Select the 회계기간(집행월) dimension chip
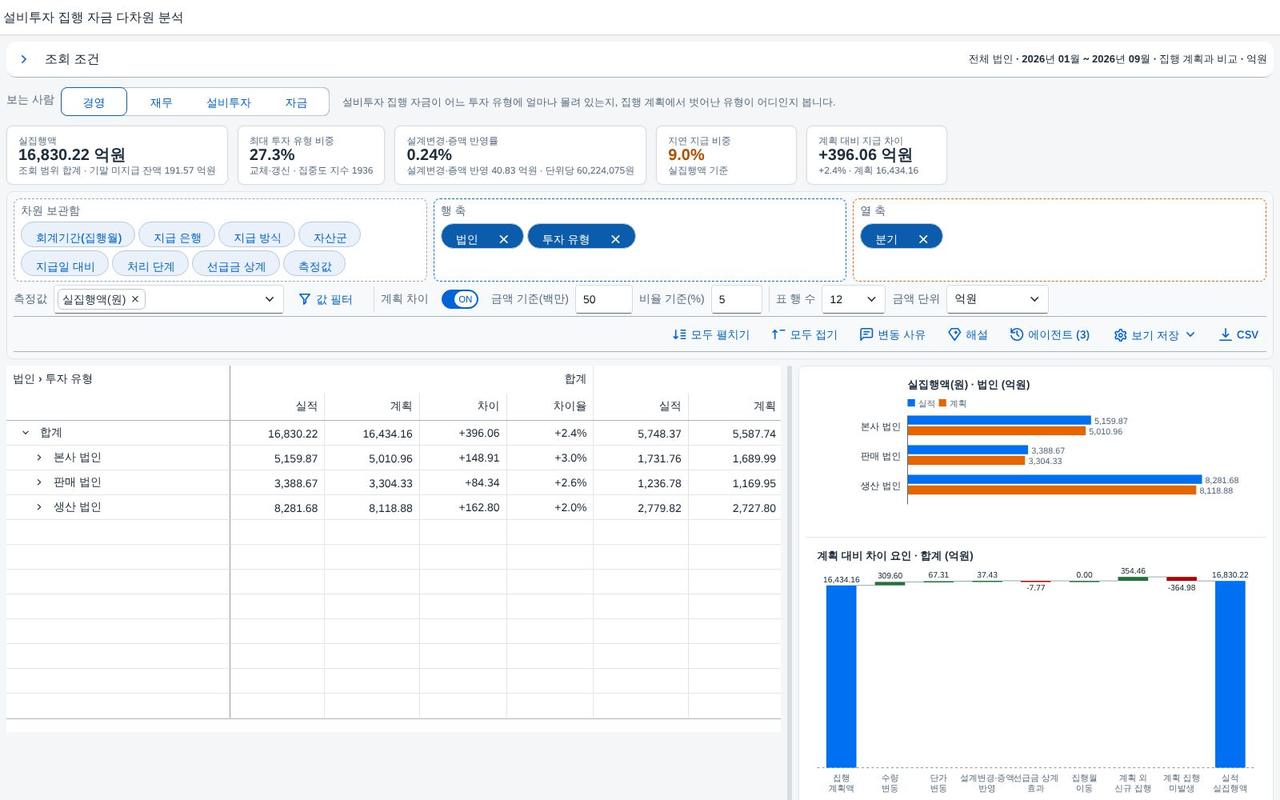The width and height of the screenshot is (1280, 800). (78, 237)
